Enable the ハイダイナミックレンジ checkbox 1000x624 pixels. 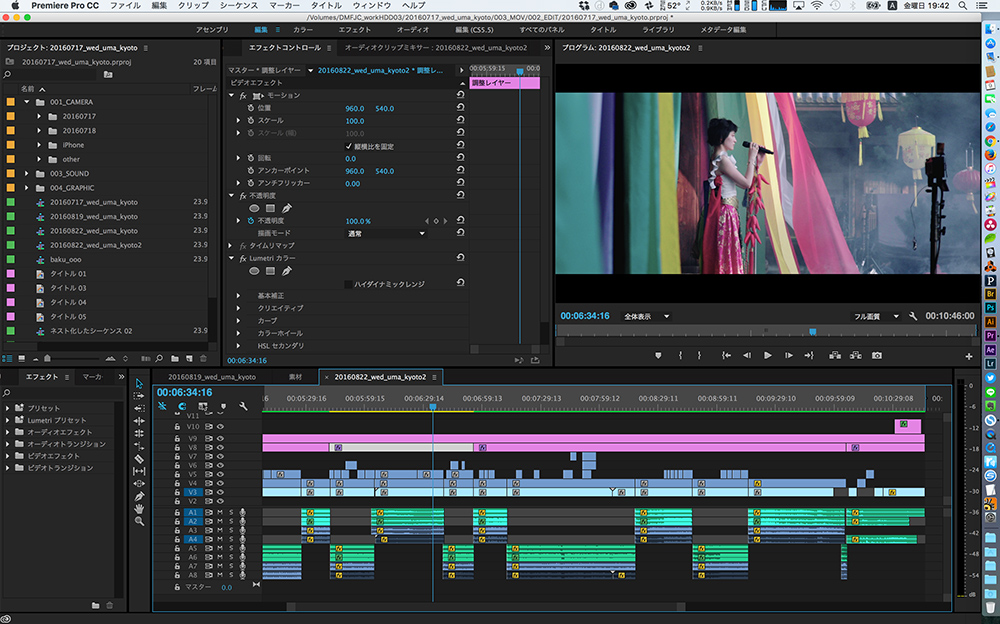pos(348,284)
